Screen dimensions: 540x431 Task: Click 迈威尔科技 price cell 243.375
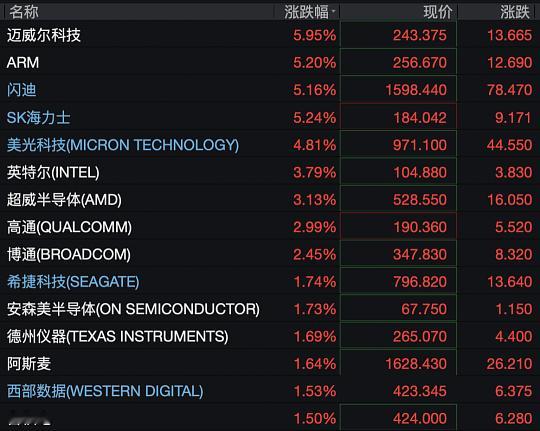[420, 35]
